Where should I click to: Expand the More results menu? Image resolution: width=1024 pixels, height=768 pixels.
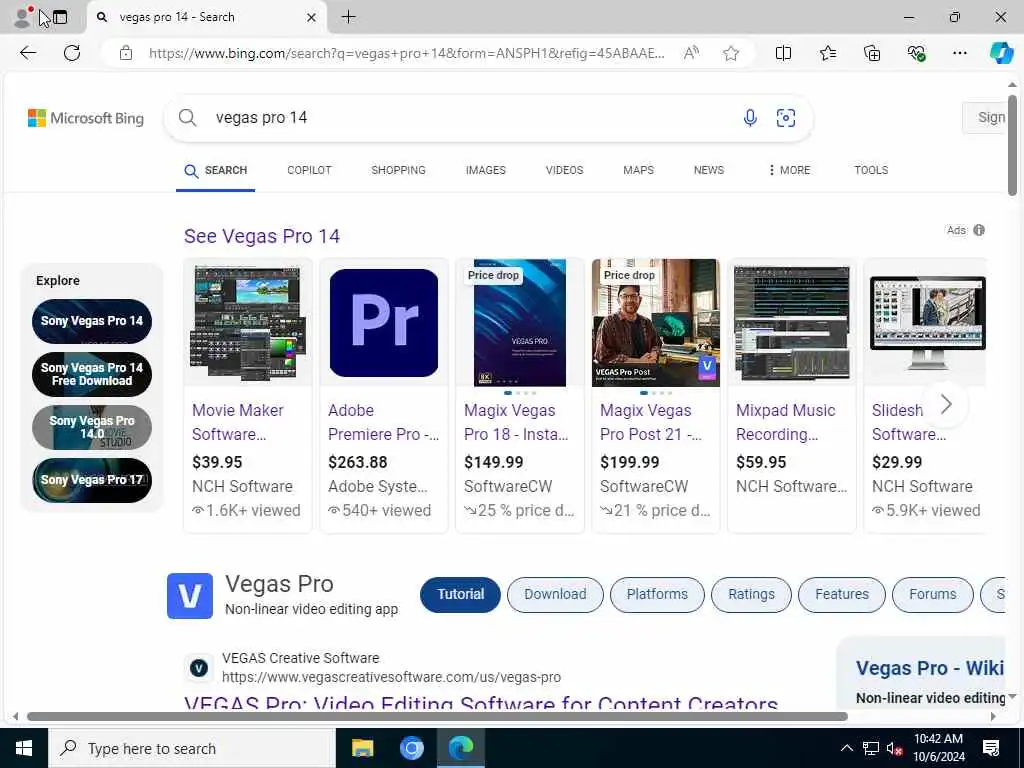[789, 170]
